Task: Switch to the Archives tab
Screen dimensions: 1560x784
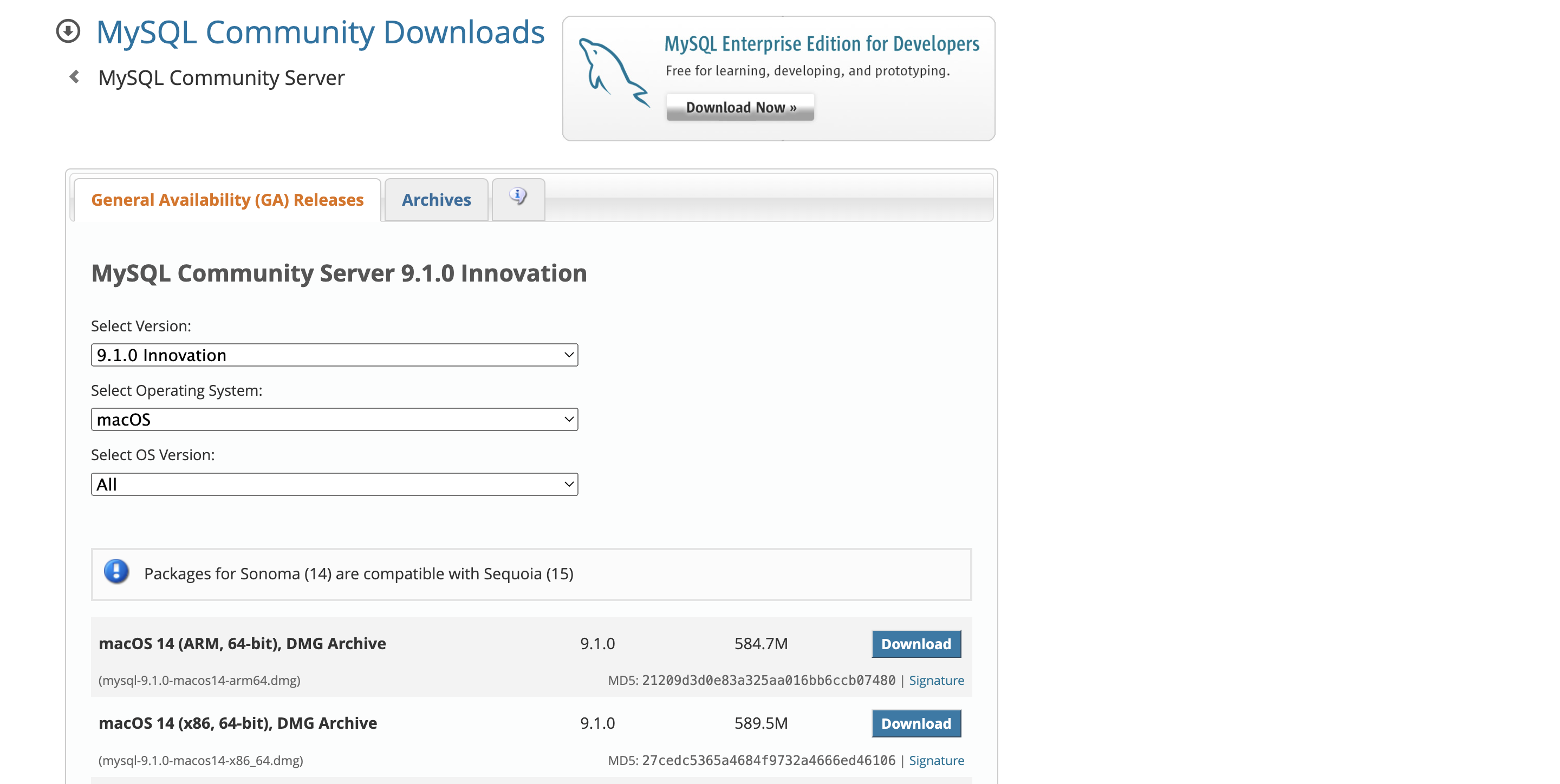Action: pyautogui.click(x=436, y=200)
